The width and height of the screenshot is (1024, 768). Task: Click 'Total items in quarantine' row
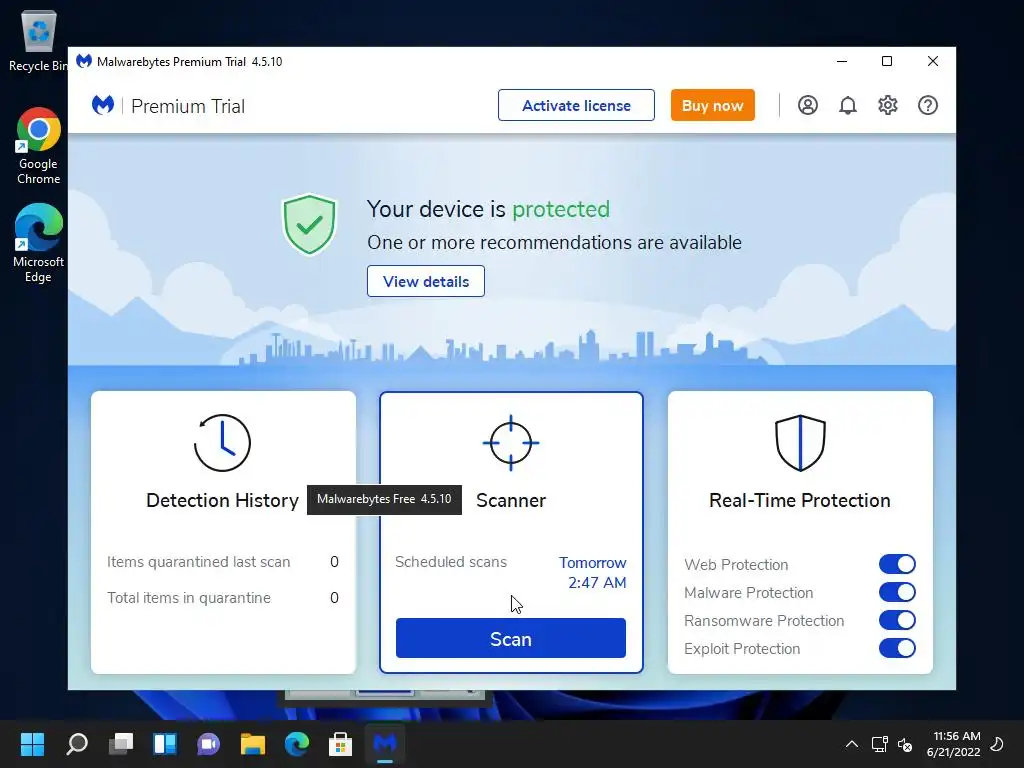click(x=223, y=598)
